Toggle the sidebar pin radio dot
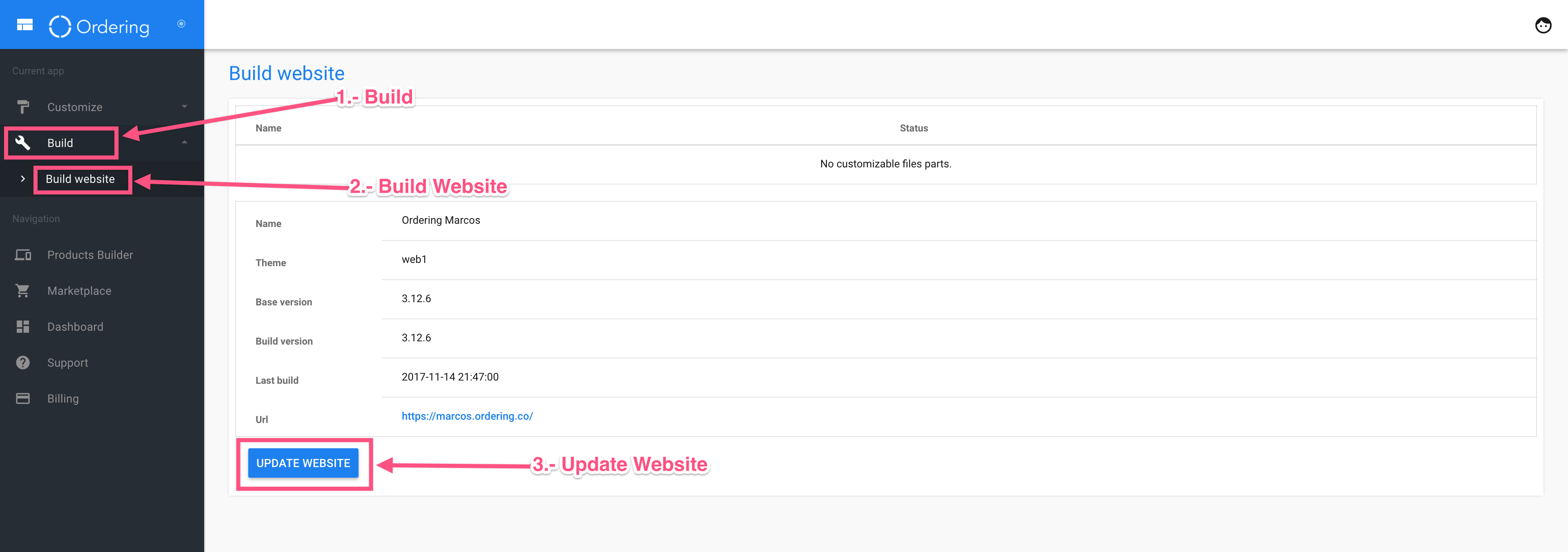The width and height of the screenshot is (1568, 552). 181,24
